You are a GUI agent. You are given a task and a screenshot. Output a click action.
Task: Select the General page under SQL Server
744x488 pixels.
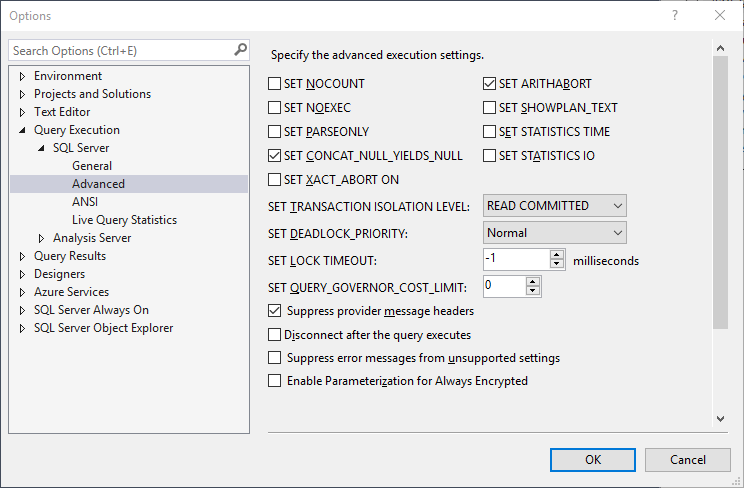pos(92,166)
